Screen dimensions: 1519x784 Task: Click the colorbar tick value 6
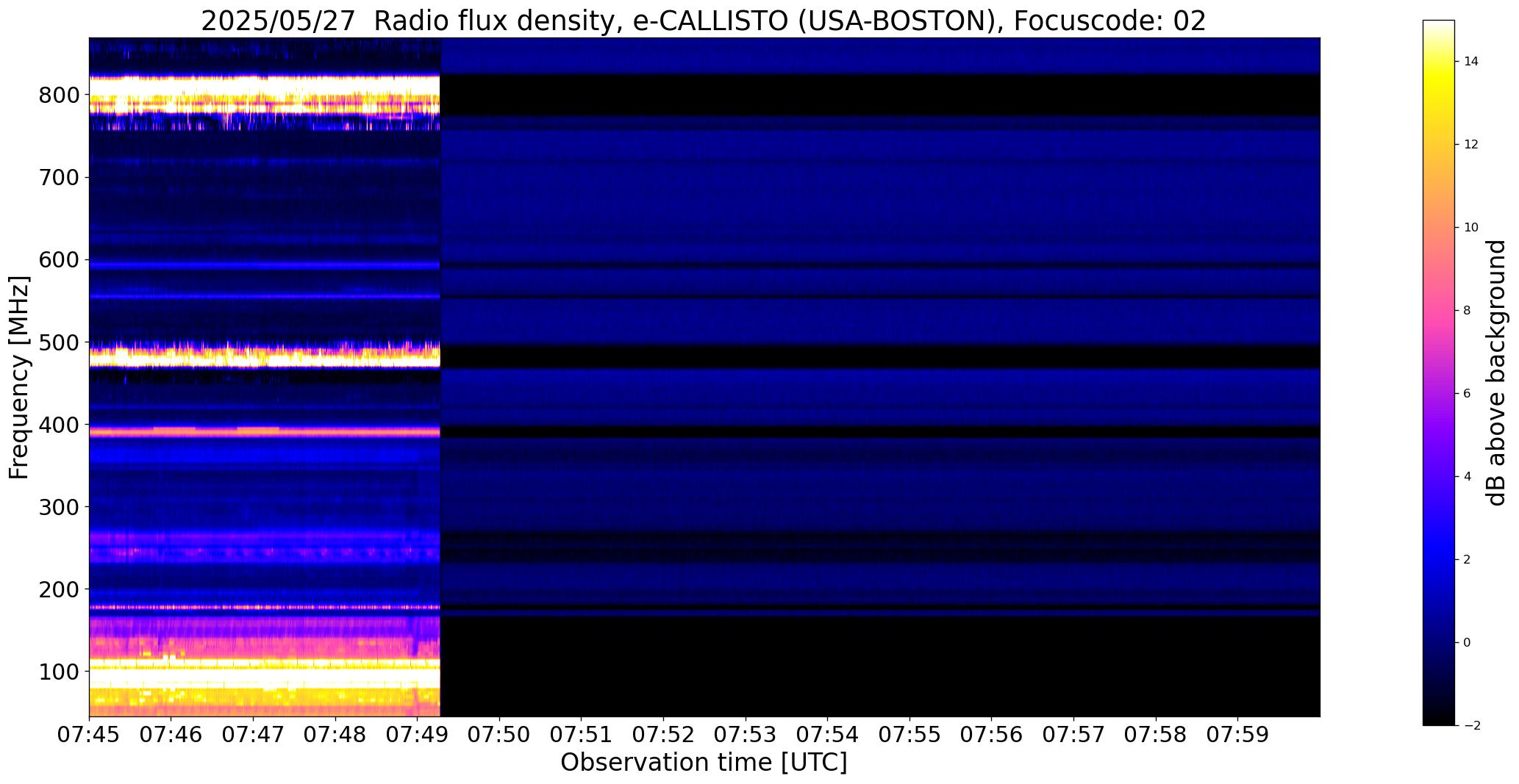(x=1468, y=394)
